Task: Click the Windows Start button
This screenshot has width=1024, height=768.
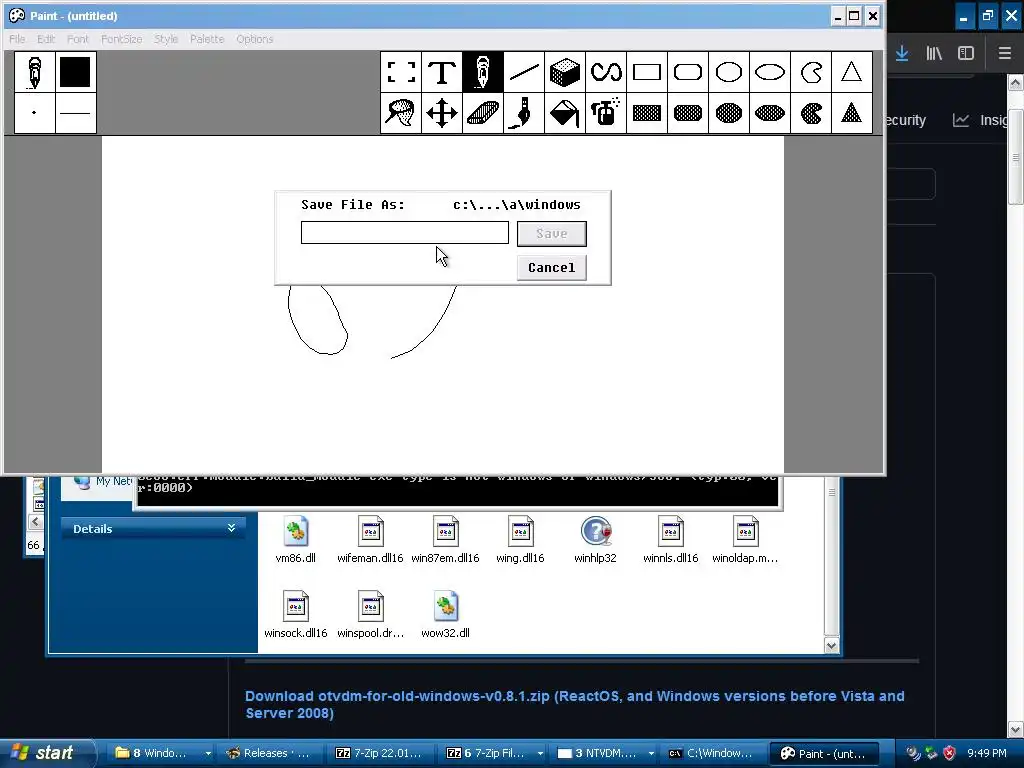Action: pyautogui.click(x=46, y=753)
